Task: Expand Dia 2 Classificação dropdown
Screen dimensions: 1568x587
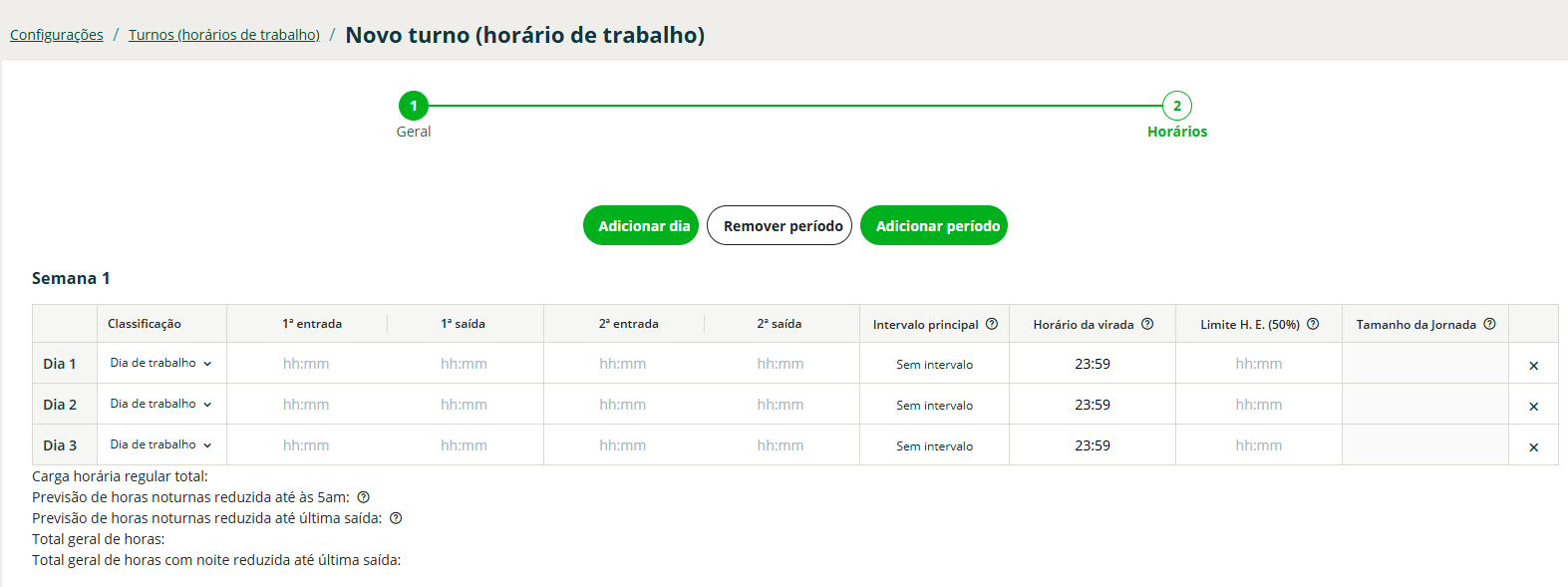Action: 161,404
